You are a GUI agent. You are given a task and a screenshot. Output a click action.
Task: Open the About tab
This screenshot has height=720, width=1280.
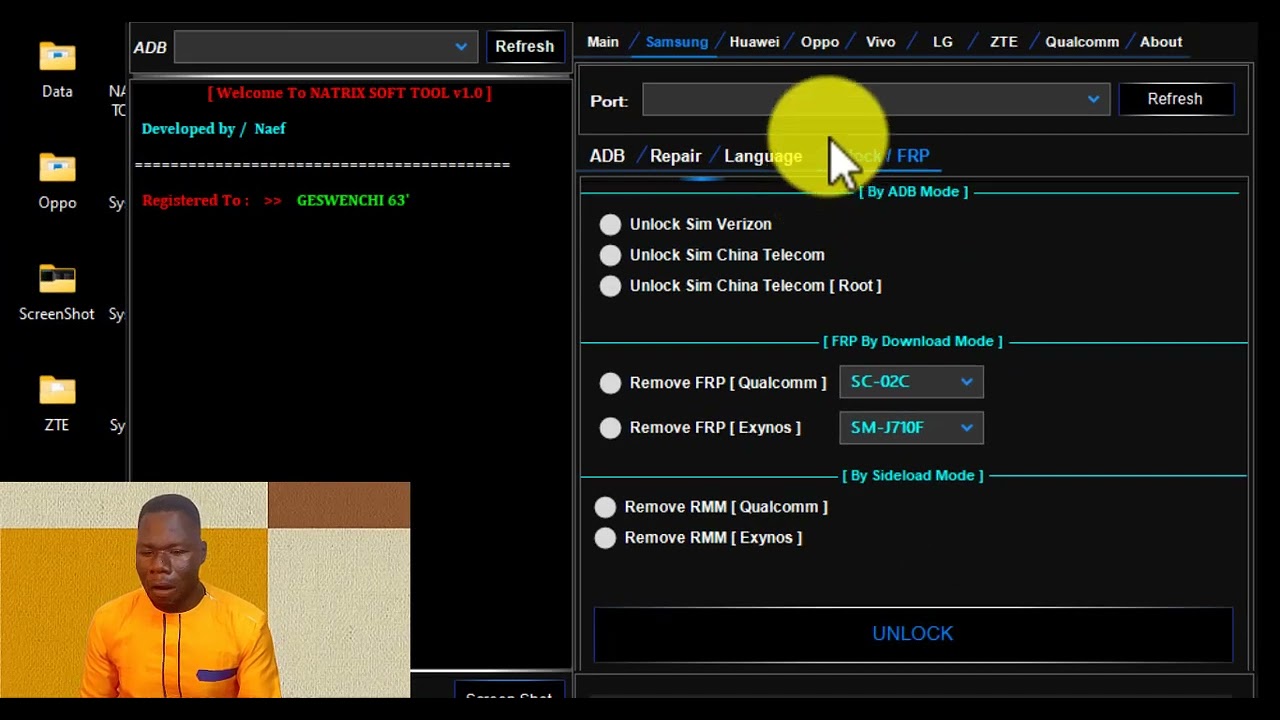click(1161, 42)
